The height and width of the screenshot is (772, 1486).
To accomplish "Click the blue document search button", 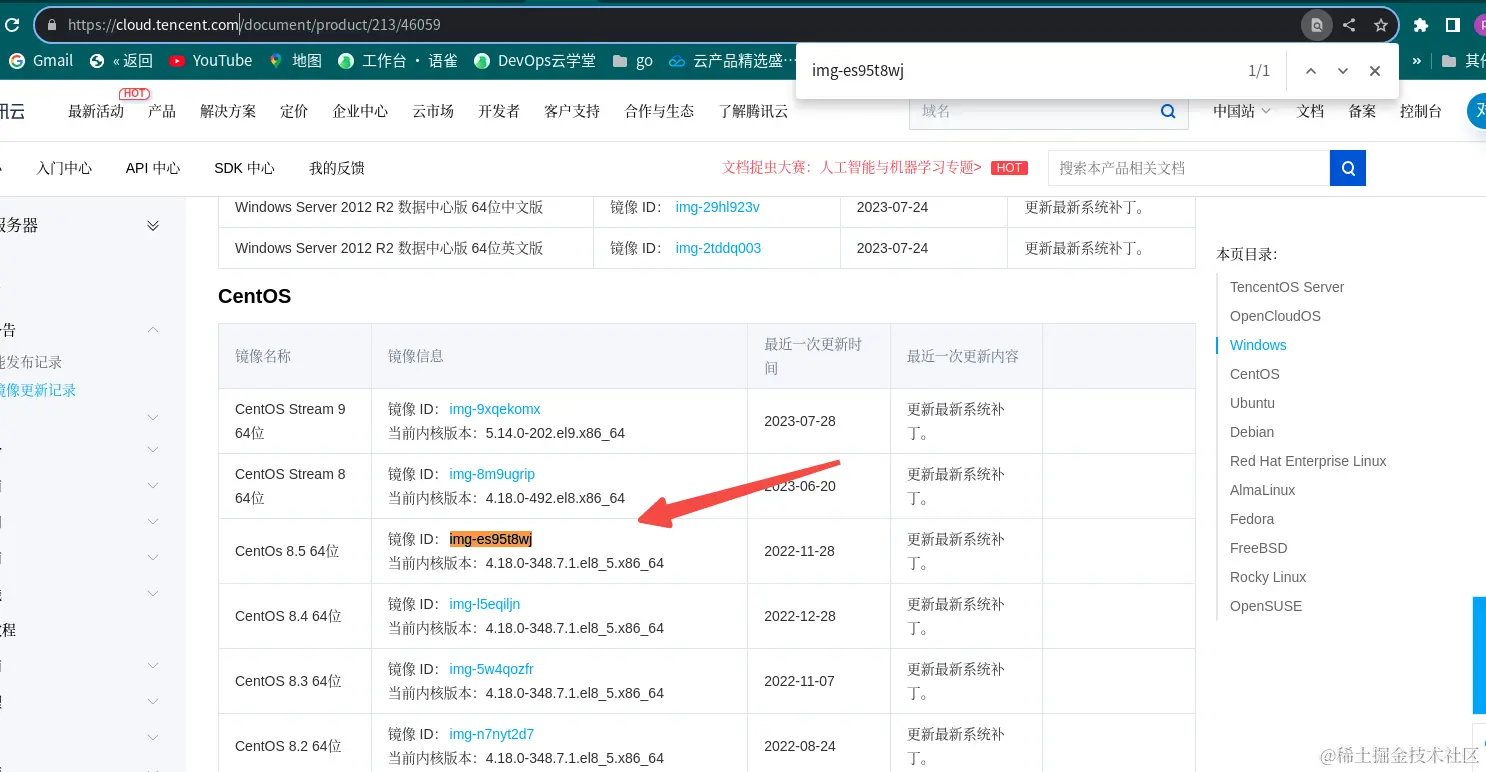I will (x=1348, y=168).
